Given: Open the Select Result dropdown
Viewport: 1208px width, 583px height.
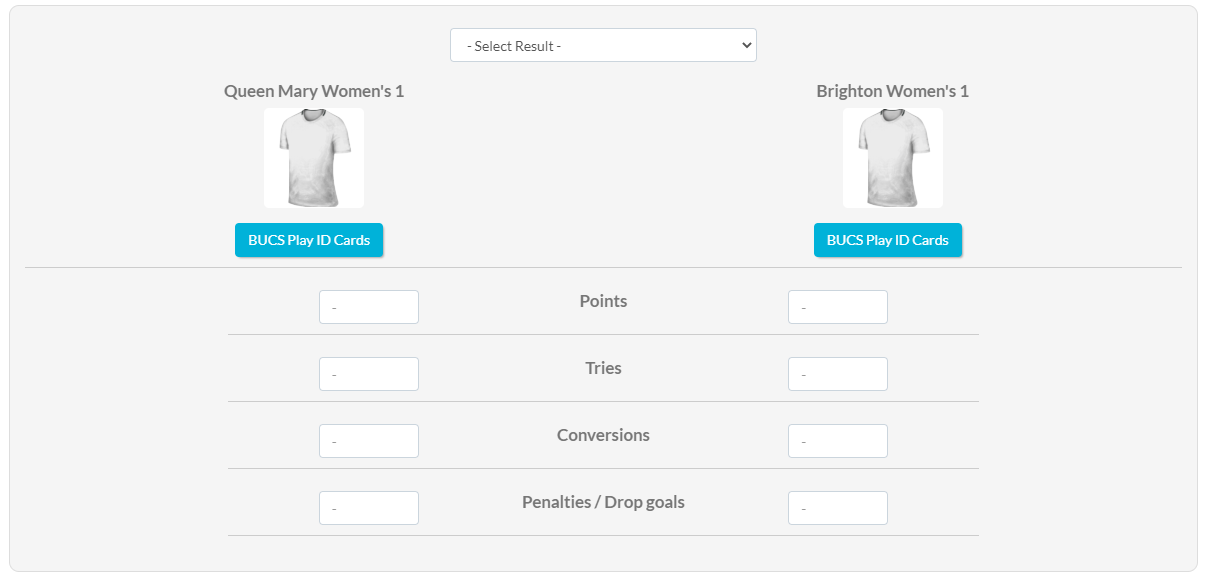Looking at the screenshot, I should tap(603, 45).
